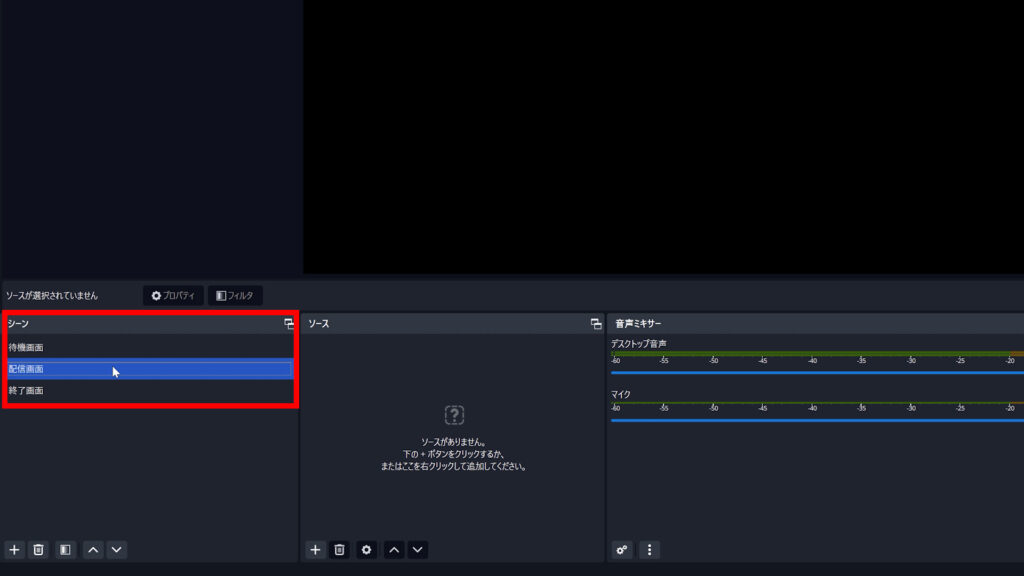Pop out the シーン dock panel
Viewport: 1024px width, 576px height.
pos(289,324)
